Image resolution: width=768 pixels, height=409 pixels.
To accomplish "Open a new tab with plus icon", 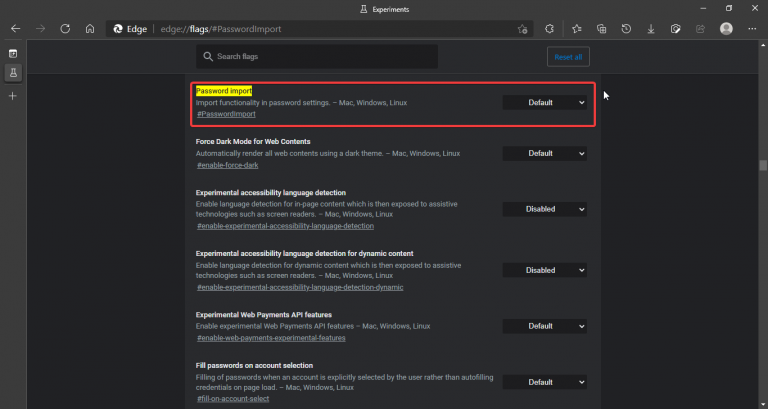I will tap(13, 96).
